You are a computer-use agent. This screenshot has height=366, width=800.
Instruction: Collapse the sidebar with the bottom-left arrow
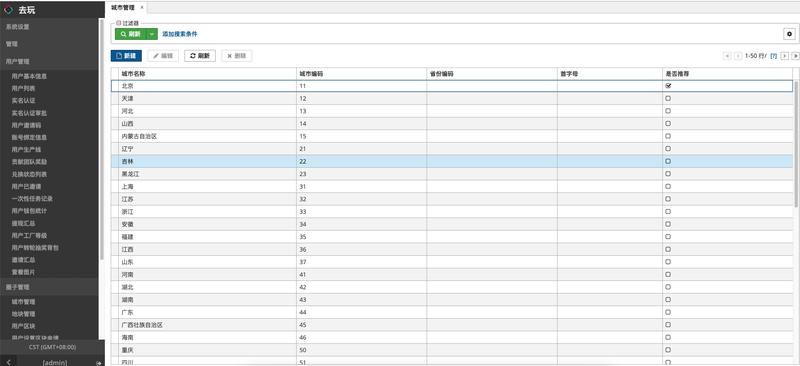click(9, 362)
